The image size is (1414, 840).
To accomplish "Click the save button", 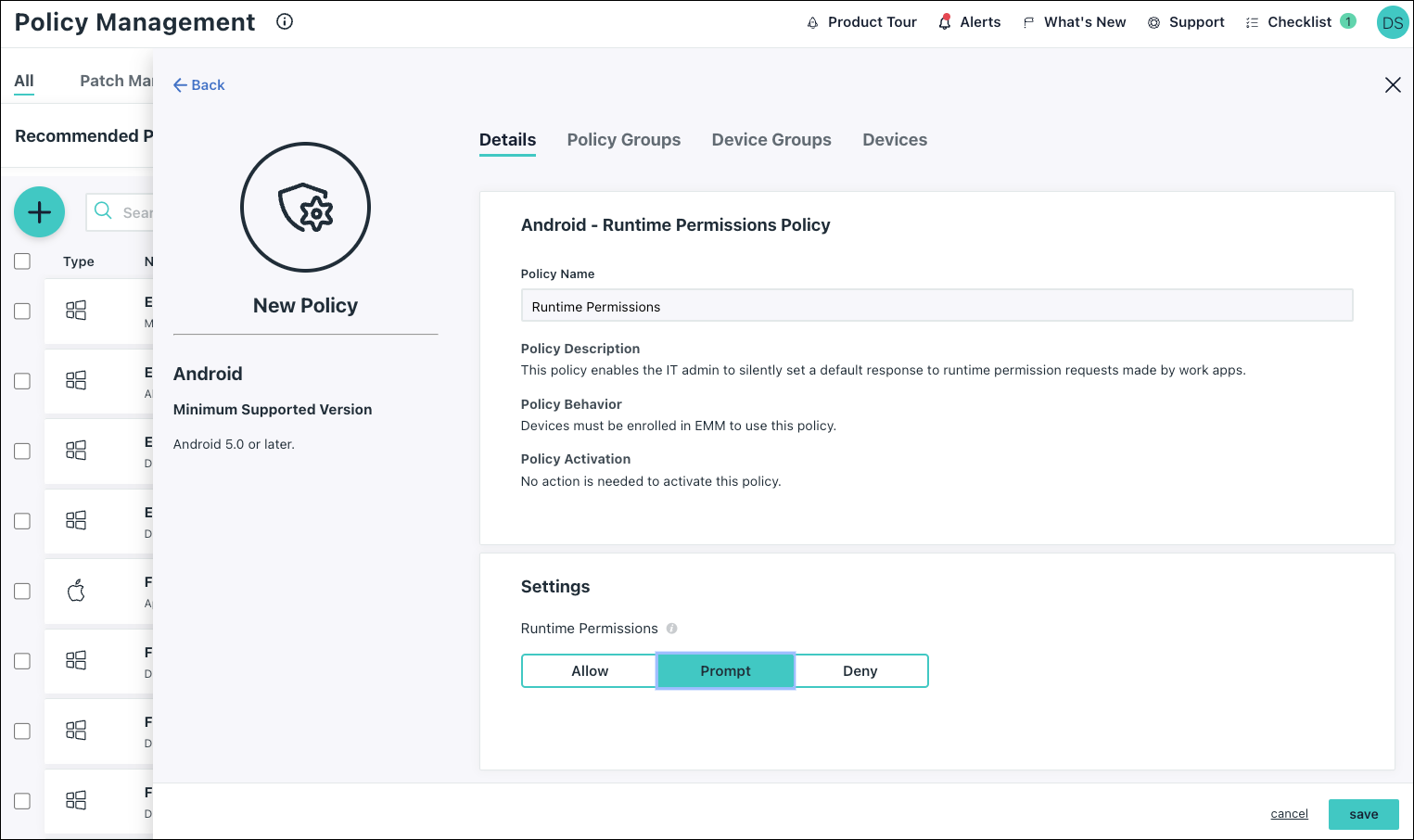I will click(1362, 814).
